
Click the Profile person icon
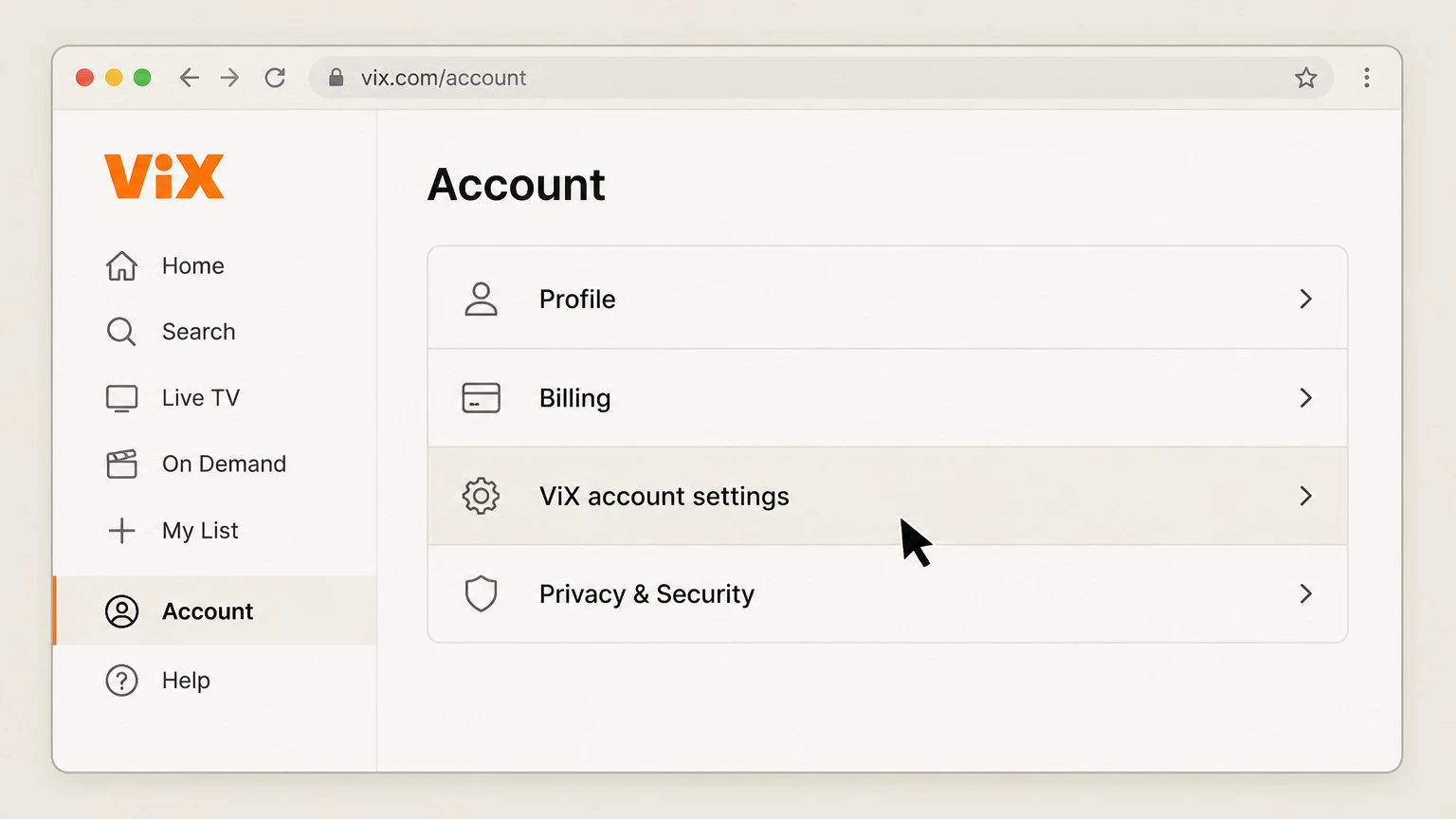pos(481,299)
